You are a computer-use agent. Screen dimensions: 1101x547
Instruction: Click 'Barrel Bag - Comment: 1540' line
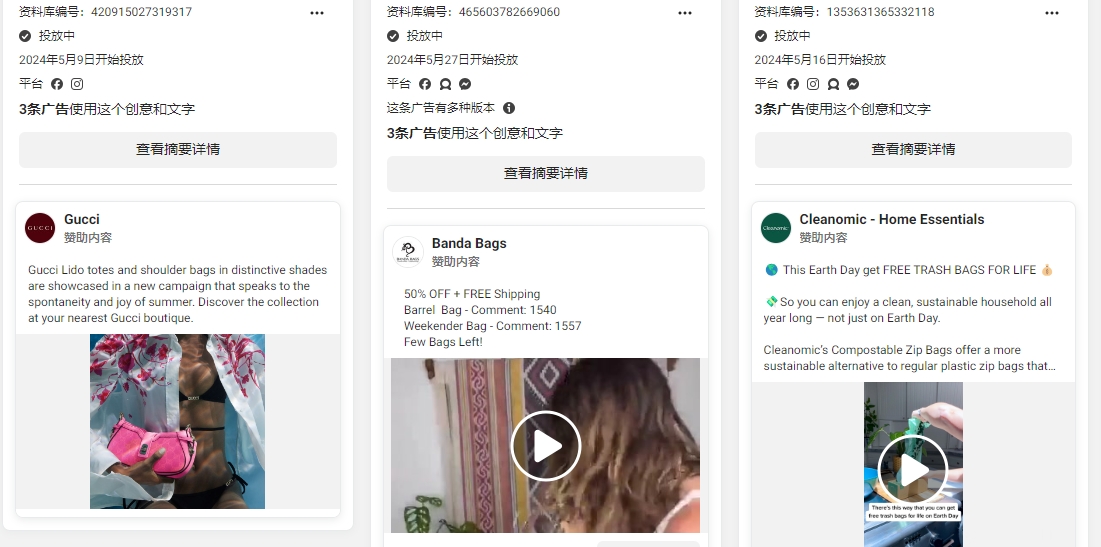(x=480, y=310)
